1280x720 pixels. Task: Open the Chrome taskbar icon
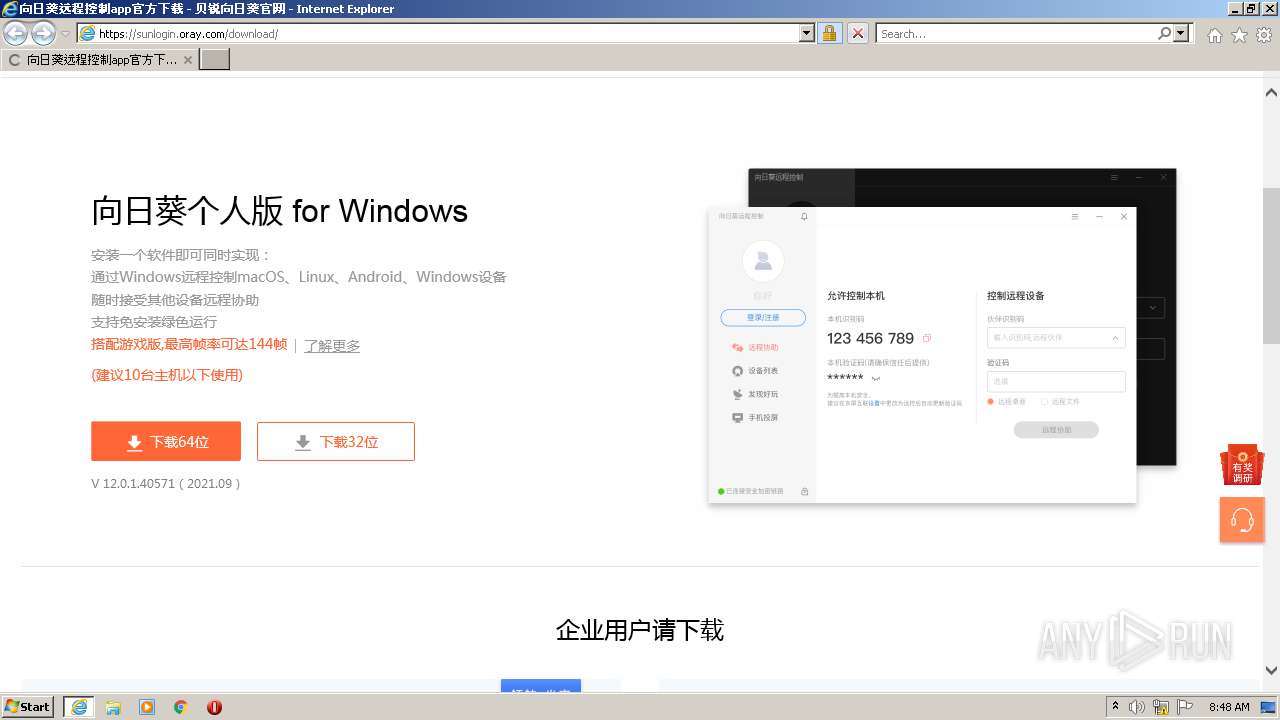[x=181, y=707]
